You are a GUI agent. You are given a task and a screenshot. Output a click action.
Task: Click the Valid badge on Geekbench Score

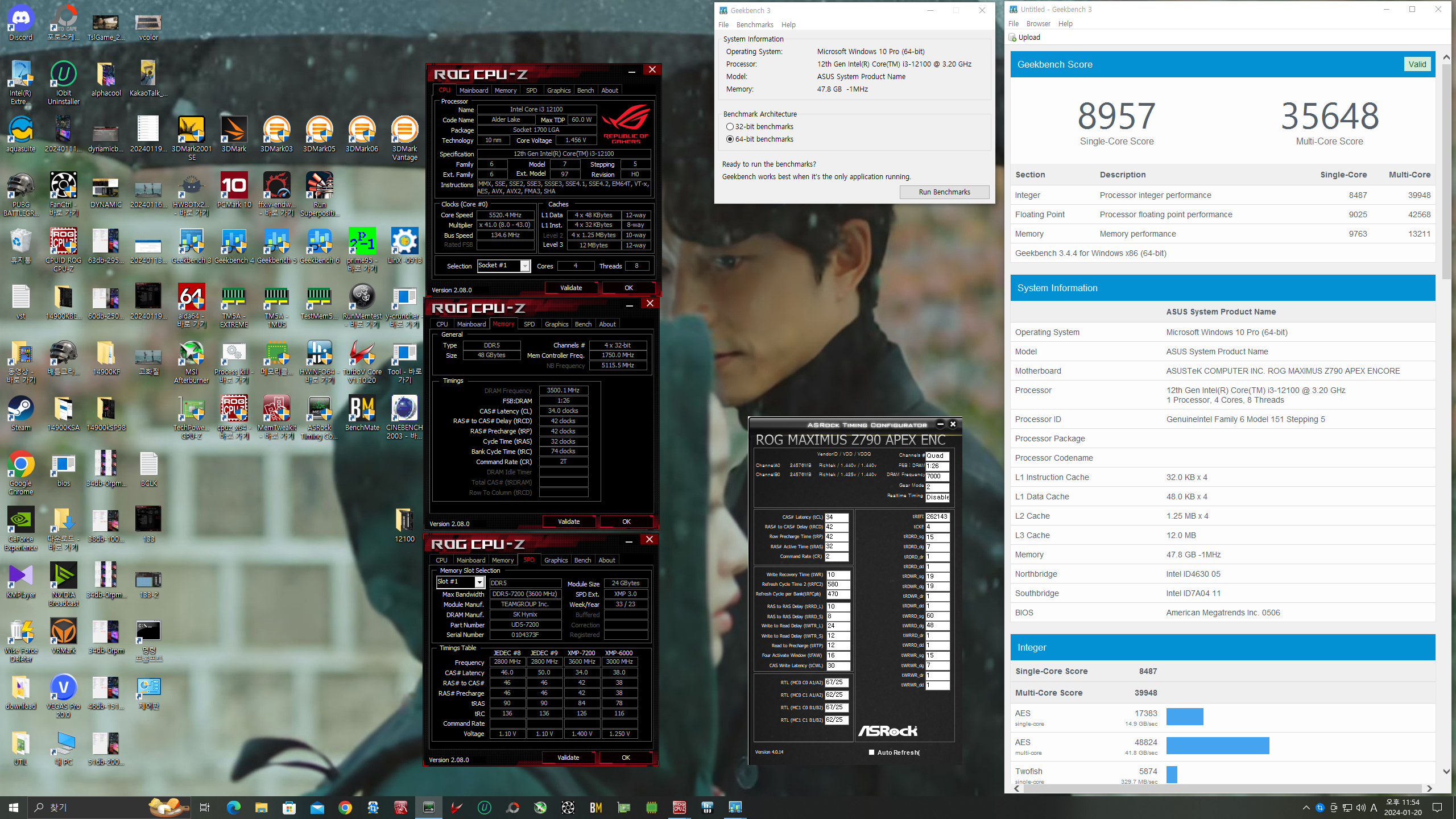pyautogui.click(x=1417, y=64)
